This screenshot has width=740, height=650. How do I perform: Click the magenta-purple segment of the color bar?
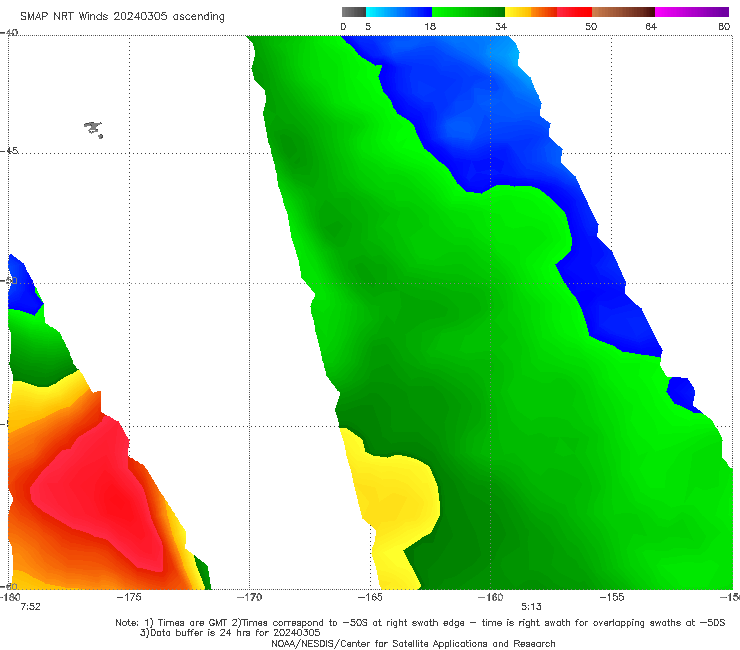pos(692,12)
